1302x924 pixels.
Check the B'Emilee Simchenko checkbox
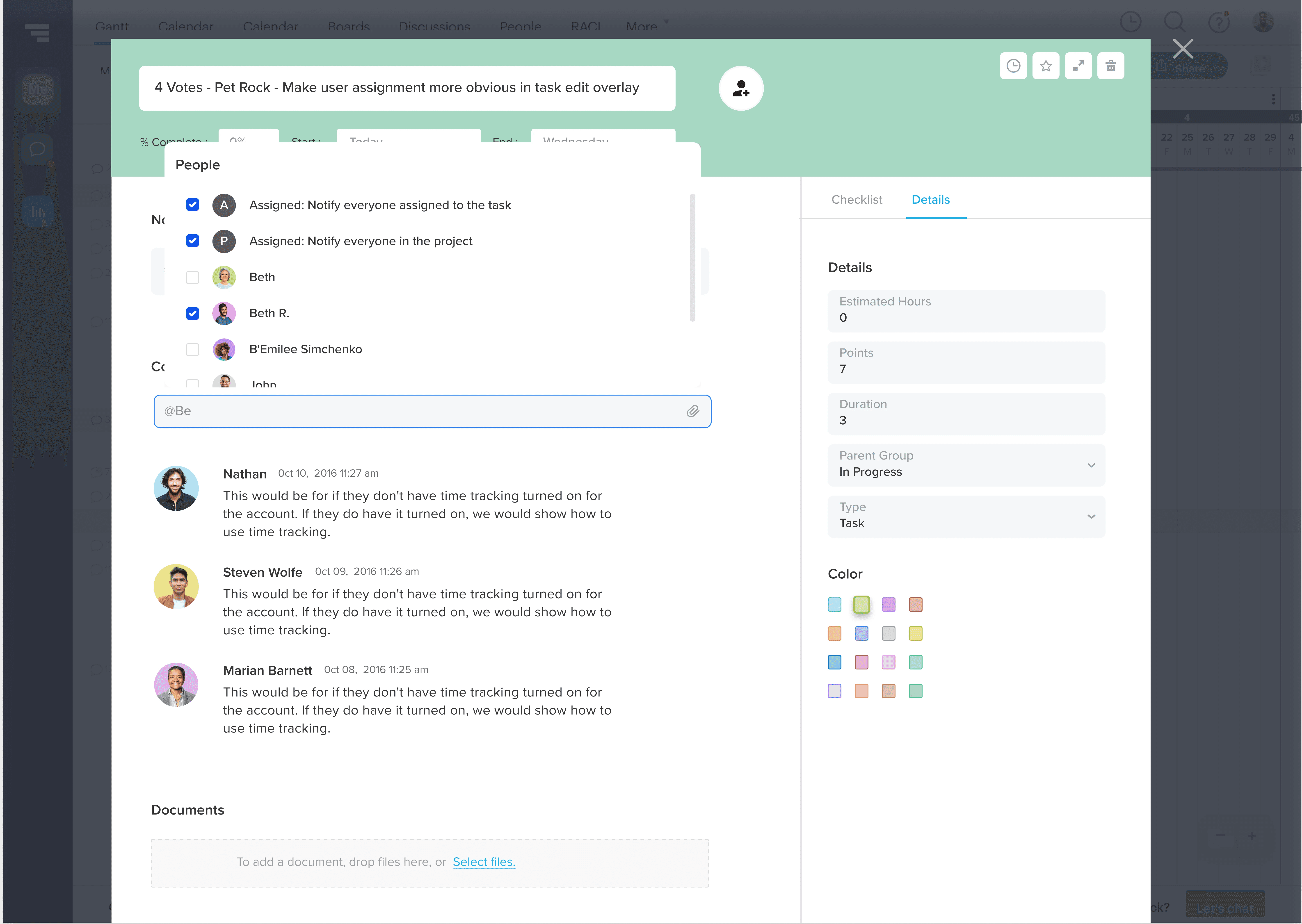[192, 349]
